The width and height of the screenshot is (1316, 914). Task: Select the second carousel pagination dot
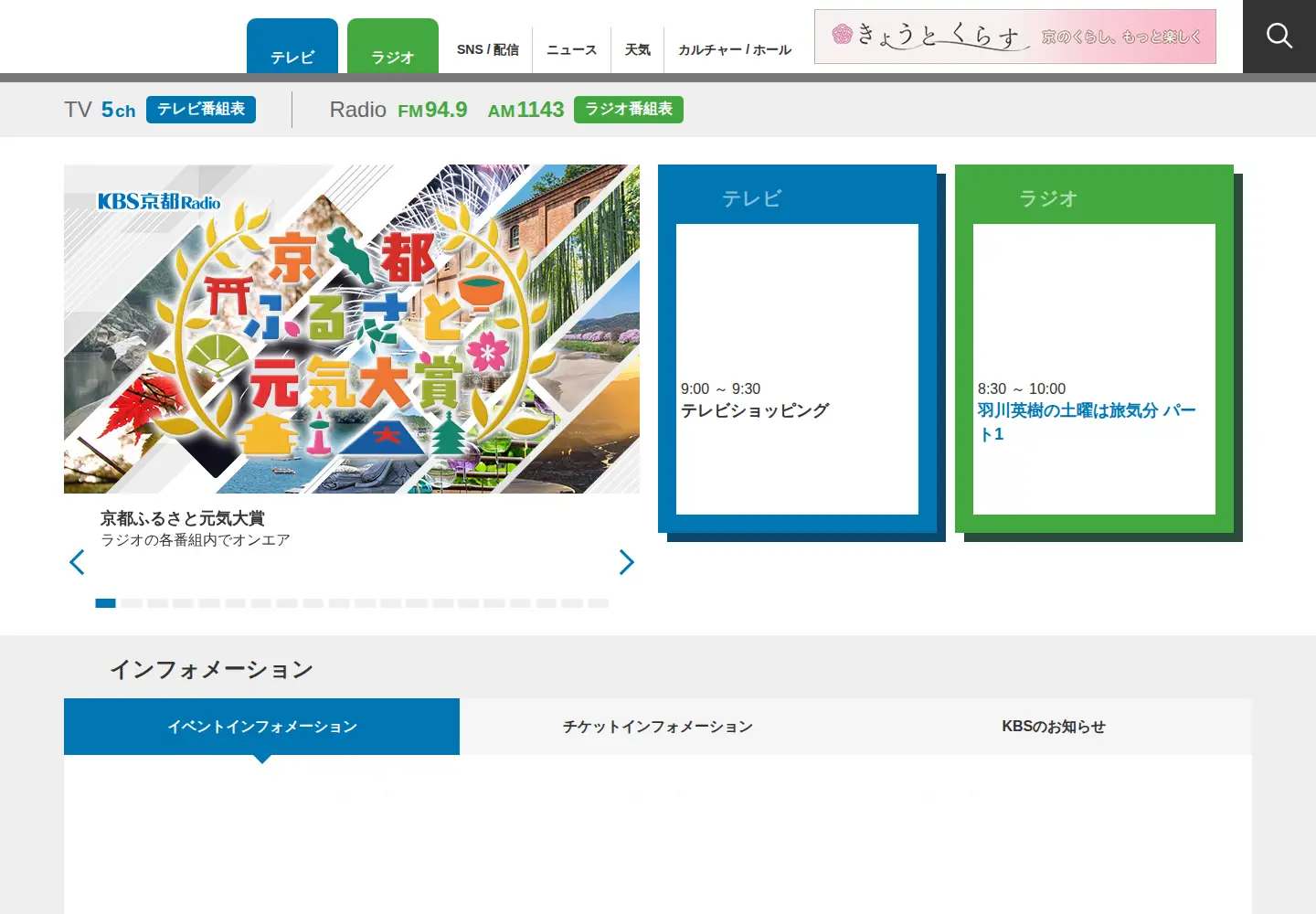tap(132, 603)
